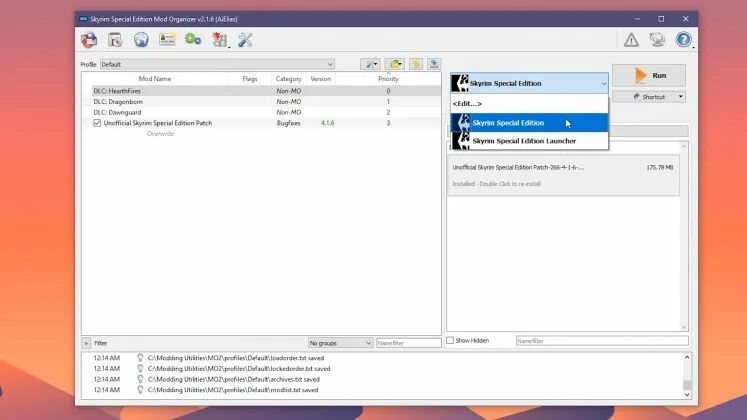
Task: Click version 4.1.6 of the Unofficial Patch
Action: point(327,123)
